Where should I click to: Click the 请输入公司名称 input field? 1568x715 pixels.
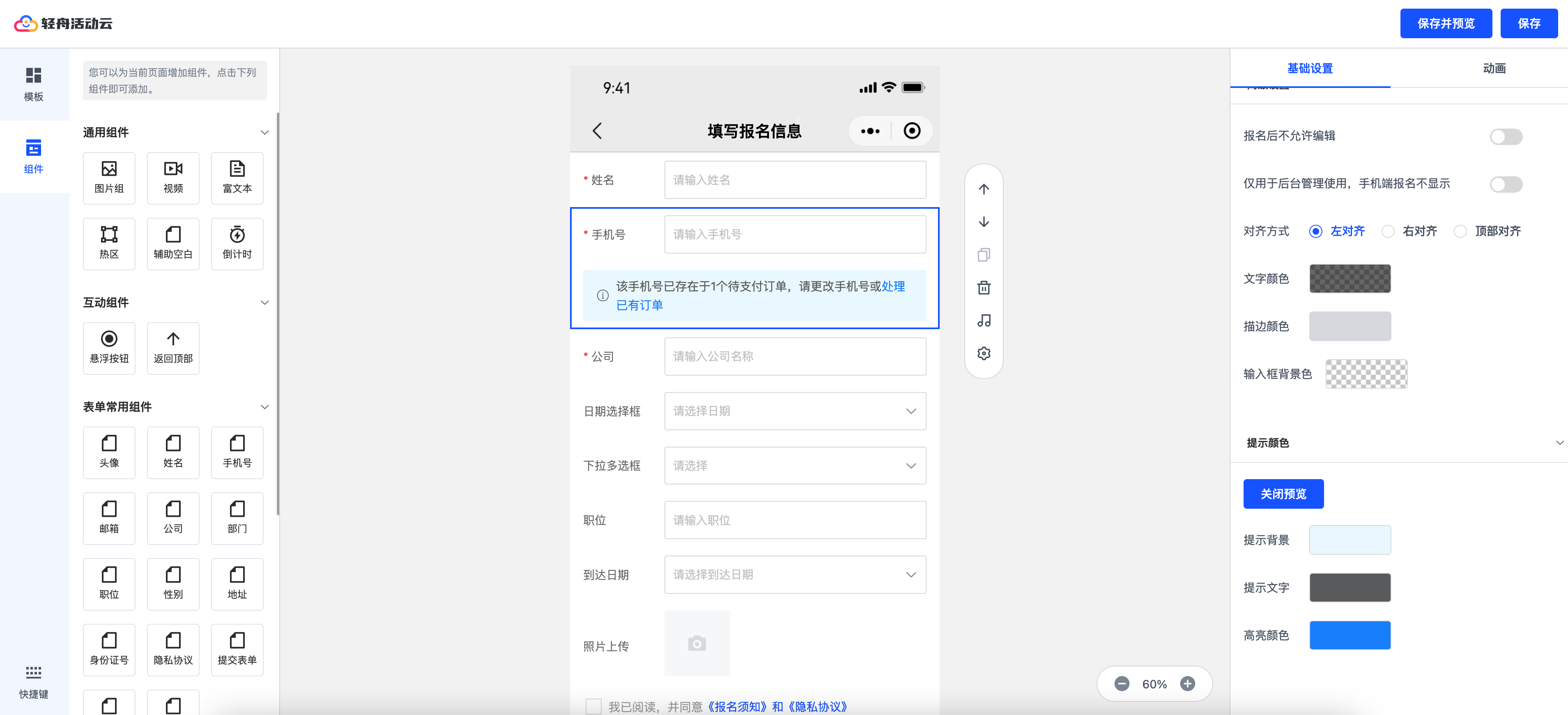[795, 356]
